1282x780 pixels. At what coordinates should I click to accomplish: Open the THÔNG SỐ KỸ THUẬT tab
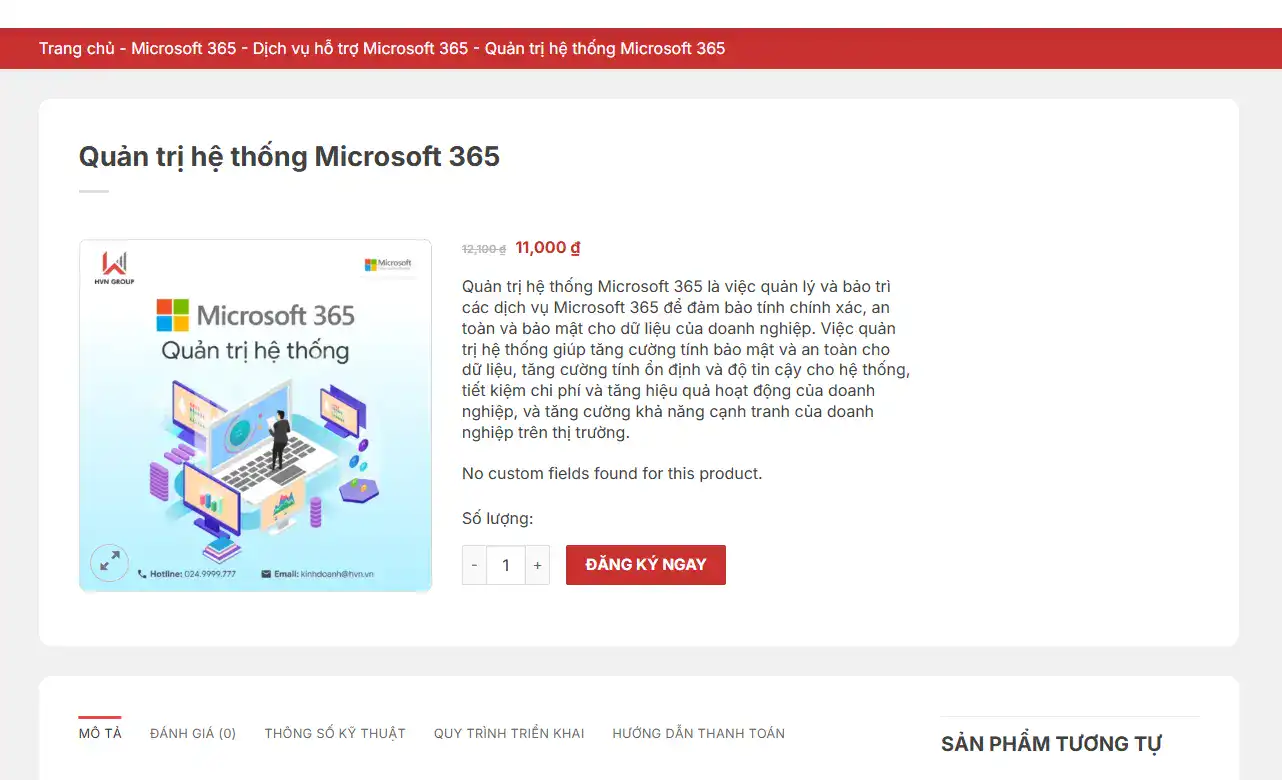pos(335,733)
